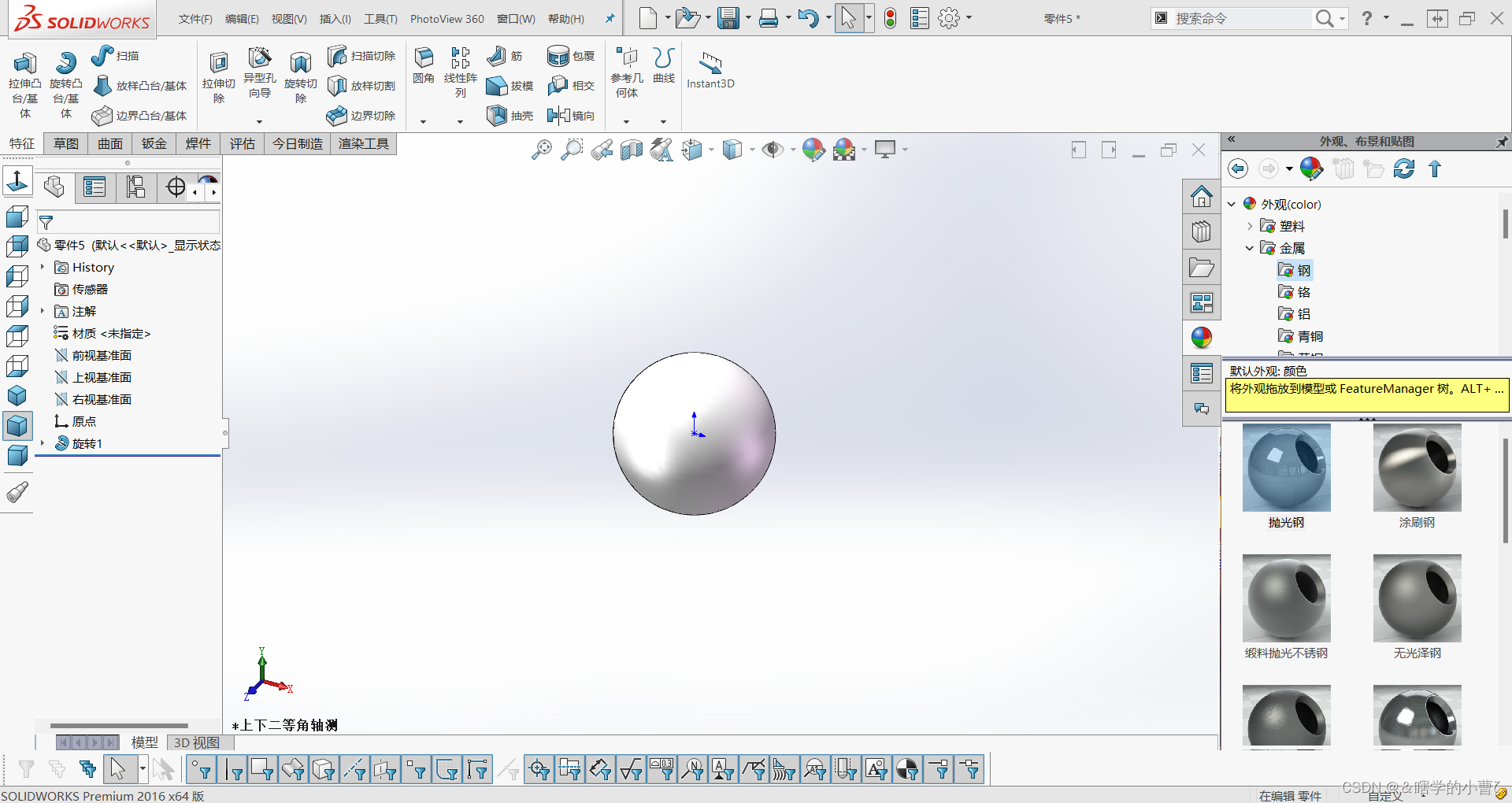Select 材质 <未指定> in feature tree
This screenshot has width=1512, height=803.
(102, 333)
